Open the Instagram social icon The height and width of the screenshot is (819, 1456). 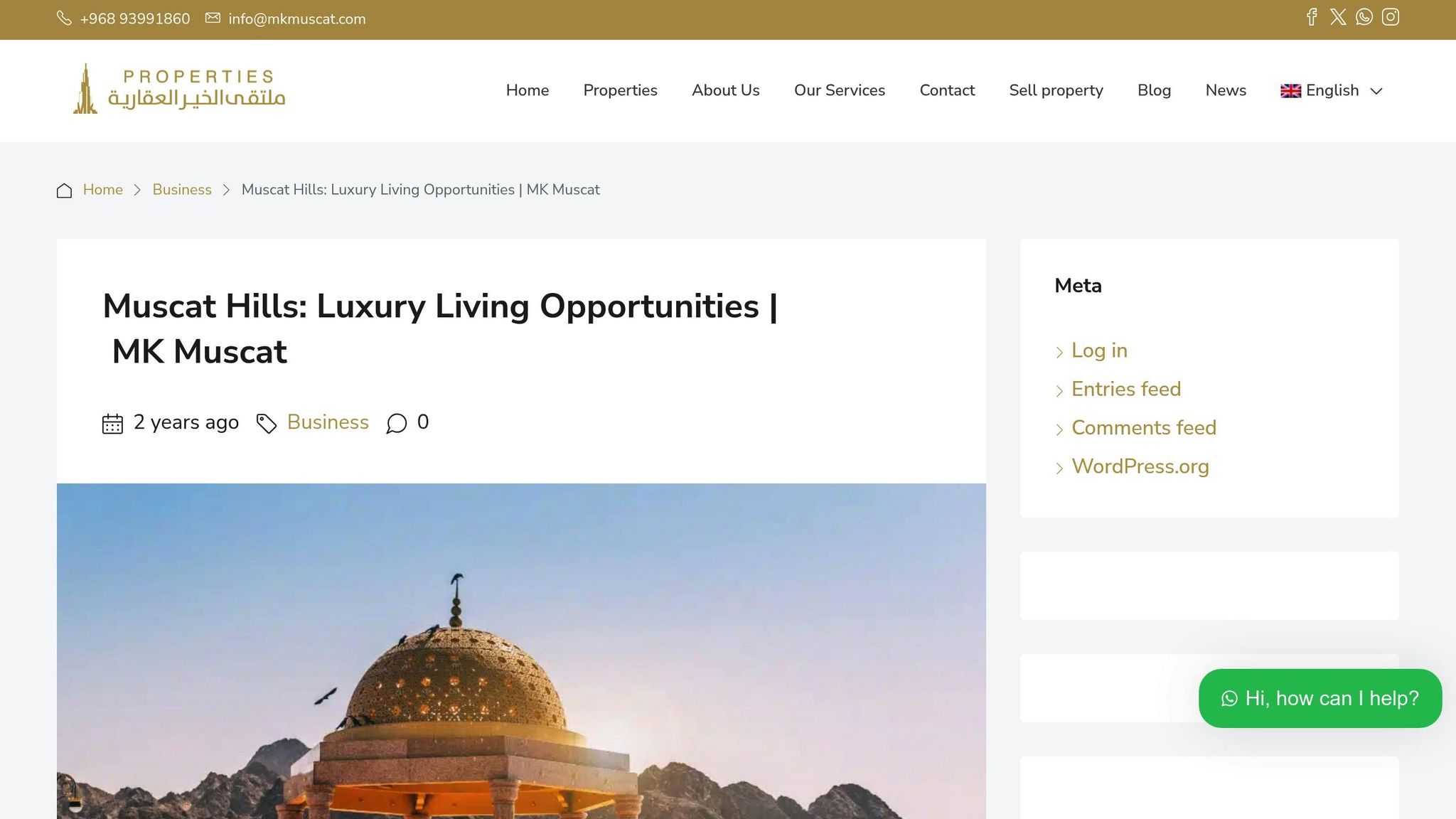1391,17
